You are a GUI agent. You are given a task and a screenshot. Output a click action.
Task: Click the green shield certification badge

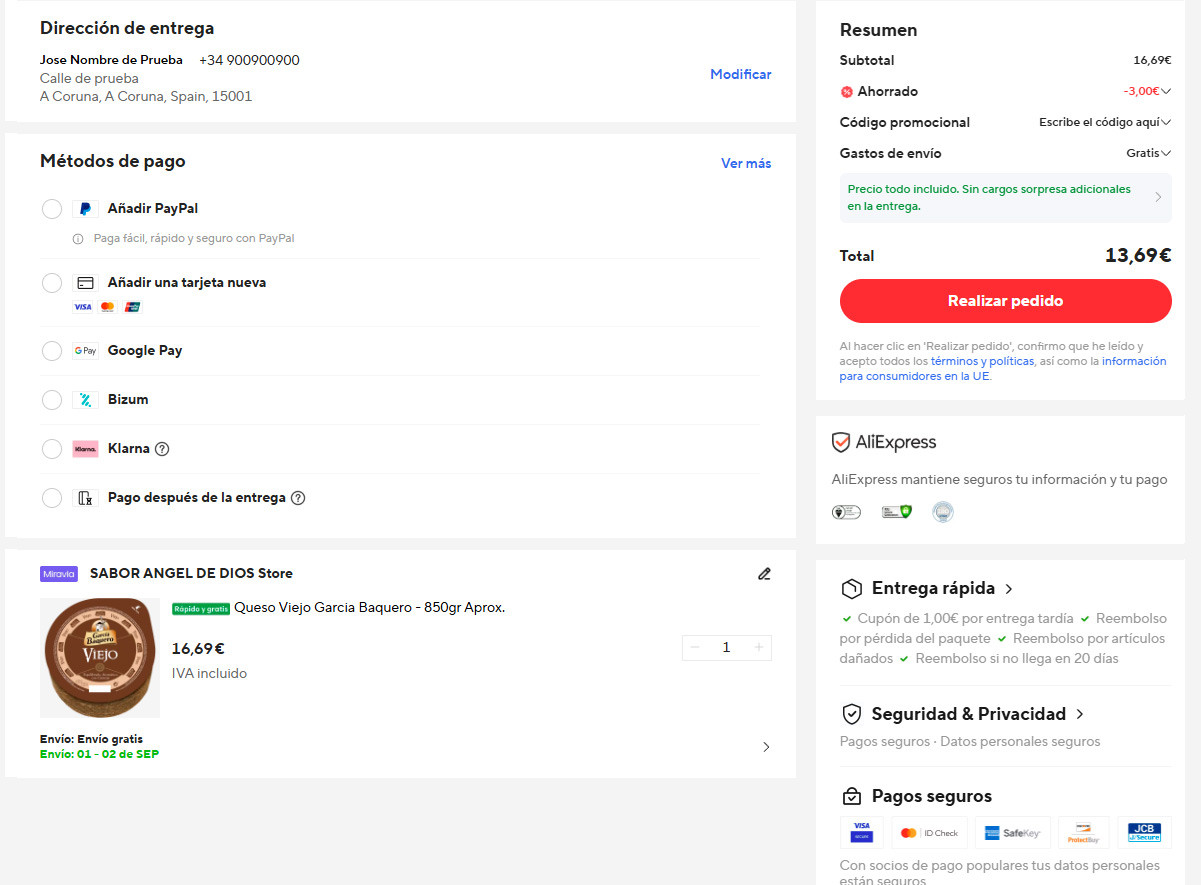coord(897,512)
